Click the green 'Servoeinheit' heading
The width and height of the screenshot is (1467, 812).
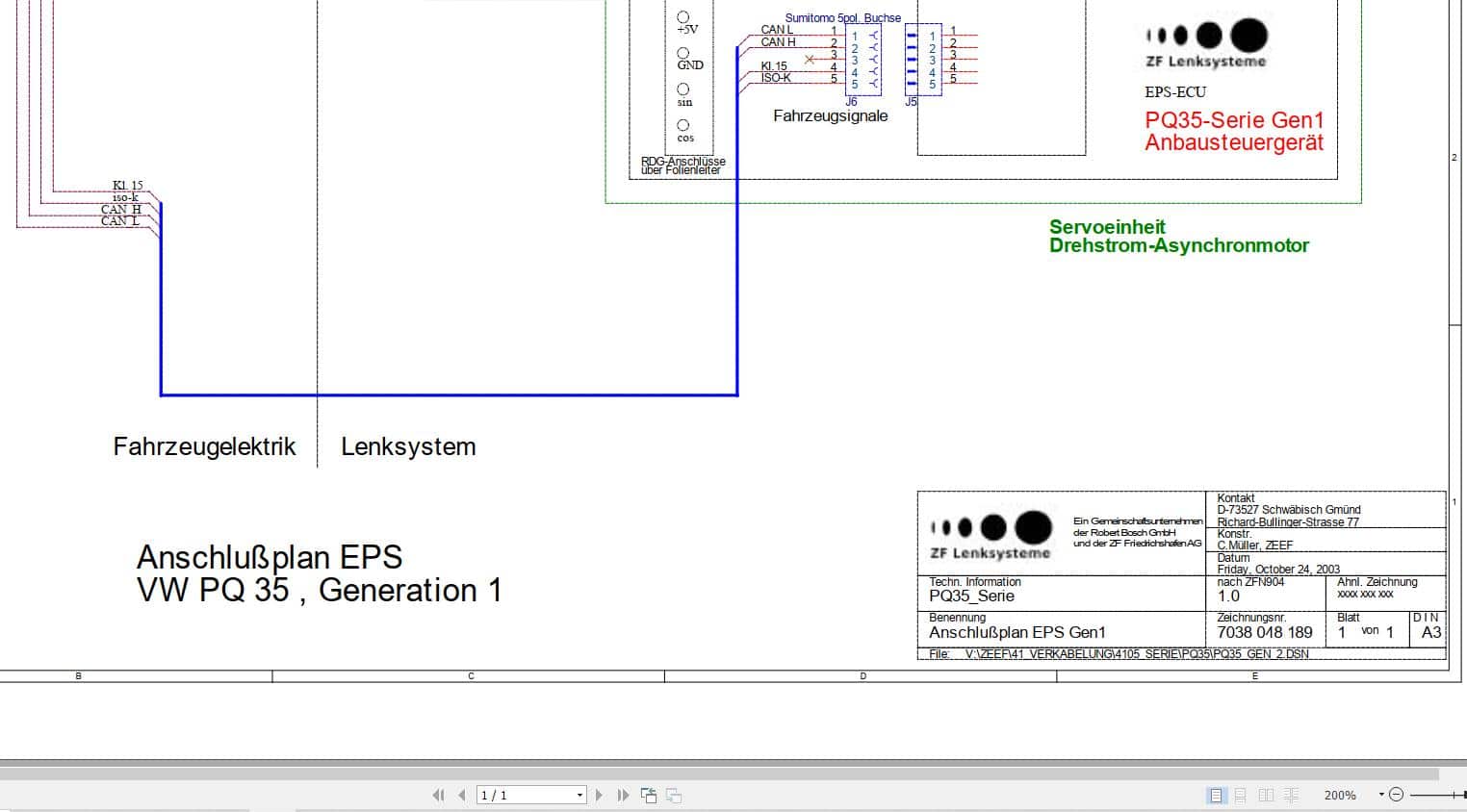pyautogui.click(x=1107, y=227)
